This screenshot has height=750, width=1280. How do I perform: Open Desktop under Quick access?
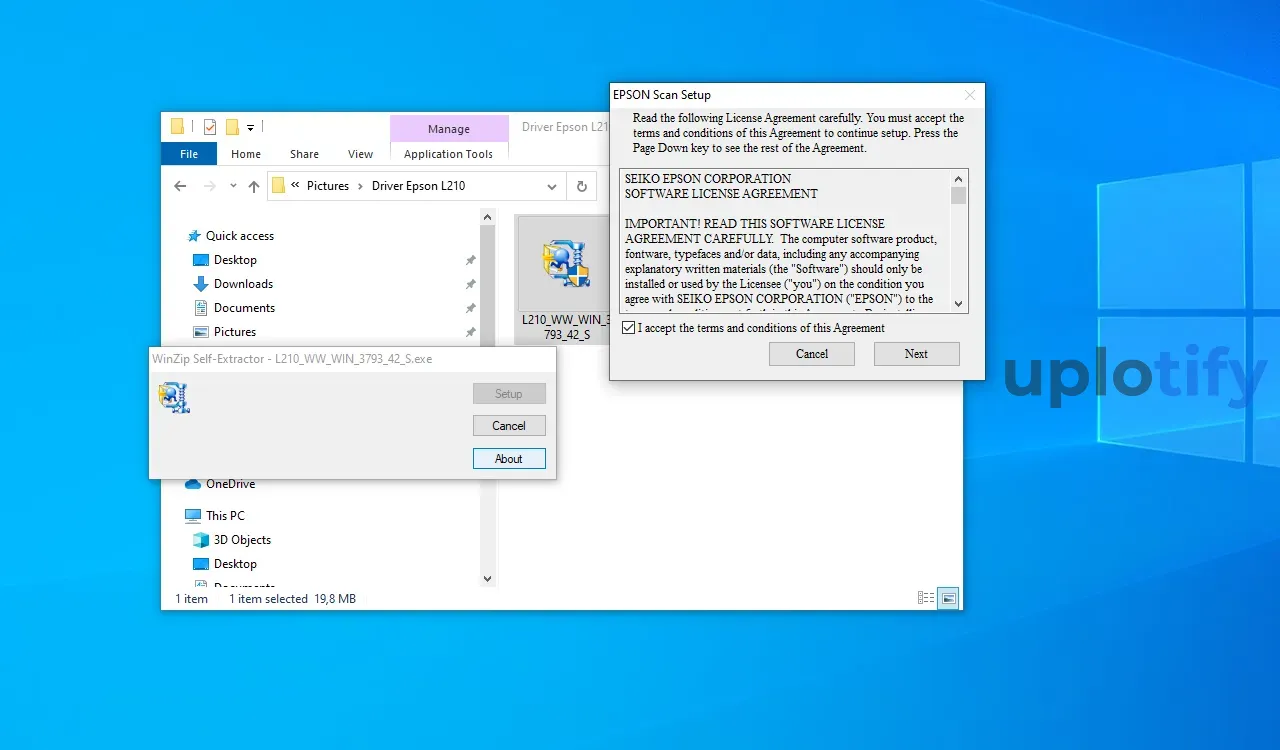point(235,260)
